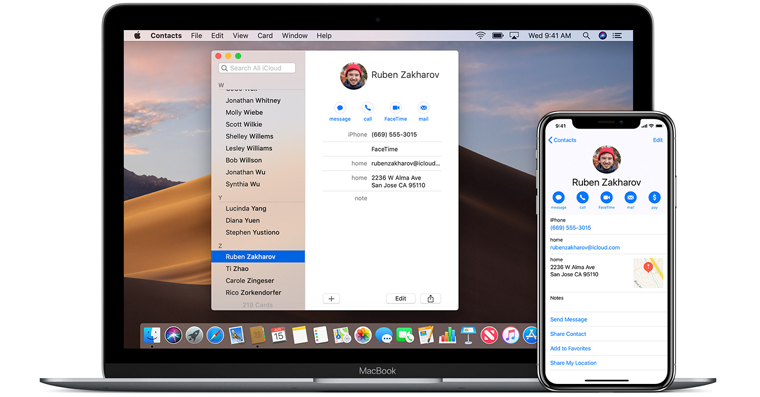Tap the map thumbnail on the iPhone
This screenshot has height=397, width=760.
click(x=648, y=273)
